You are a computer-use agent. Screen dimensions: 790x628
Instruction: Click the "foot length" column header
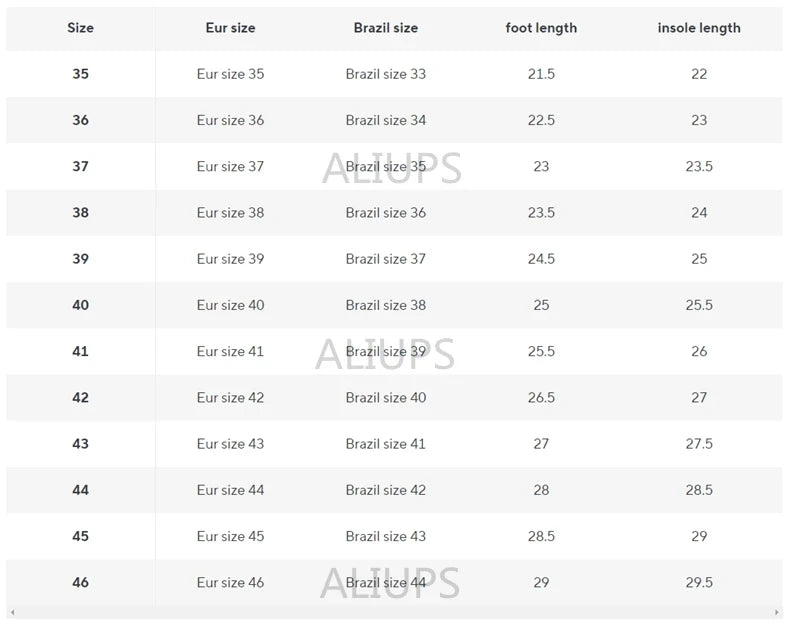point(541,28)
